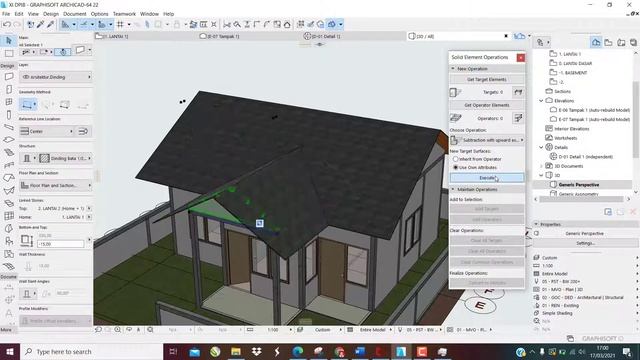Open Microsoft Edge from the taskbar
This screenshot has height=360, width=640.
[298, 351]
